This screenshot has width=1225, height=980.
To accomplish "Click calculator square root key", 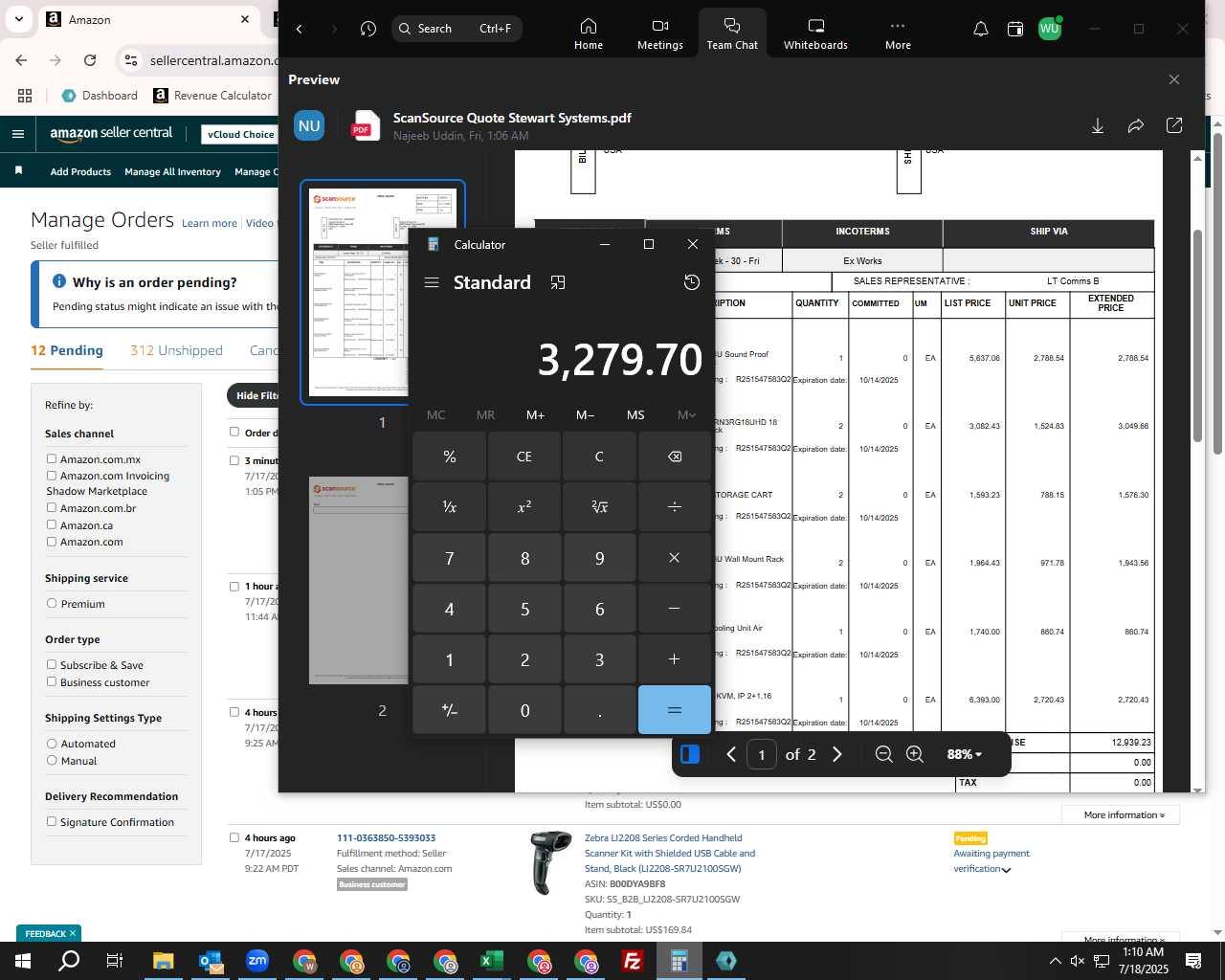I will point(599,507).
